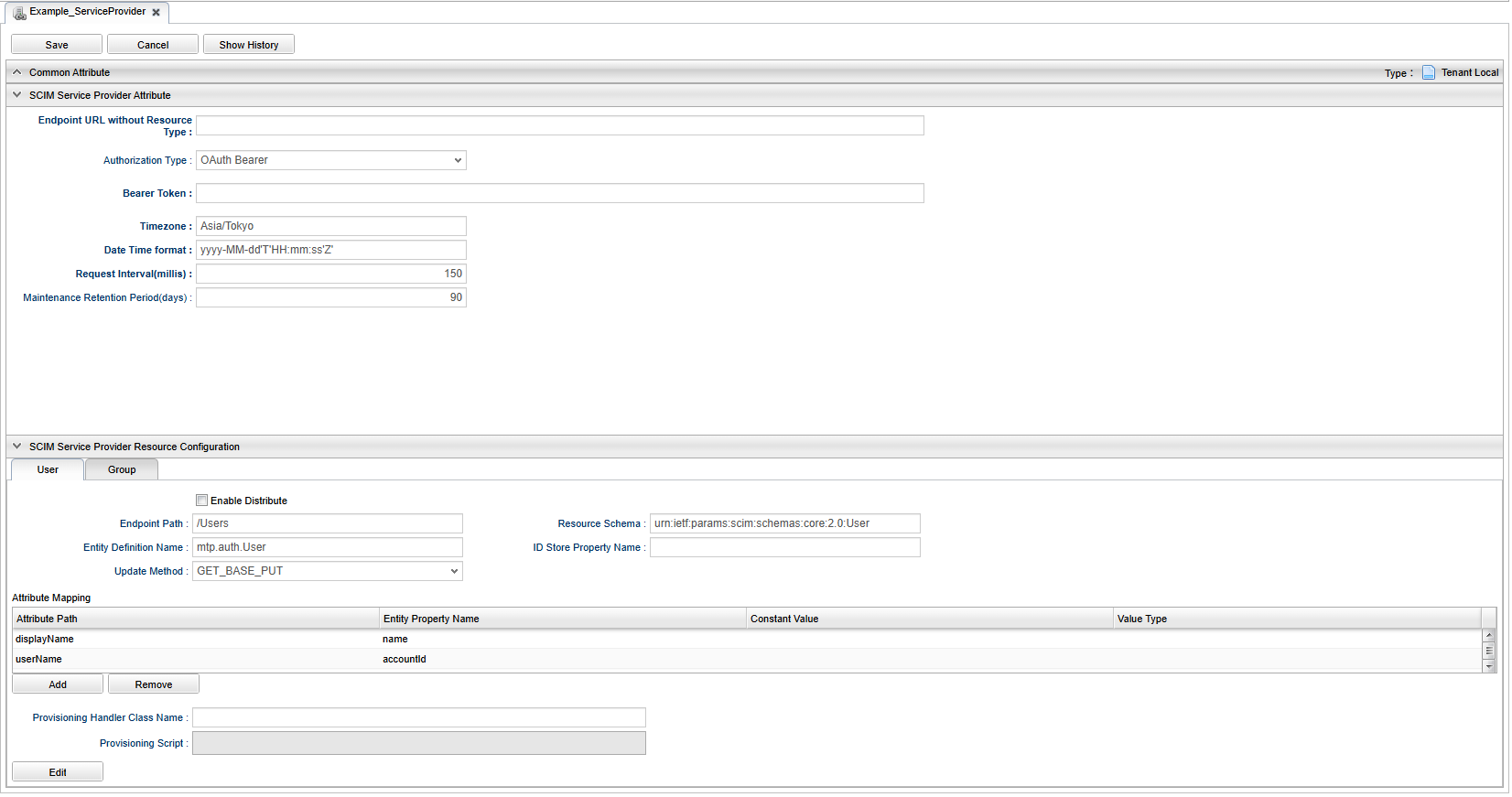The height and width of the screenshot is (797, 1512).
Task: Focus the Endpoint URL without Resource Type field
Action: click(560, 125)
